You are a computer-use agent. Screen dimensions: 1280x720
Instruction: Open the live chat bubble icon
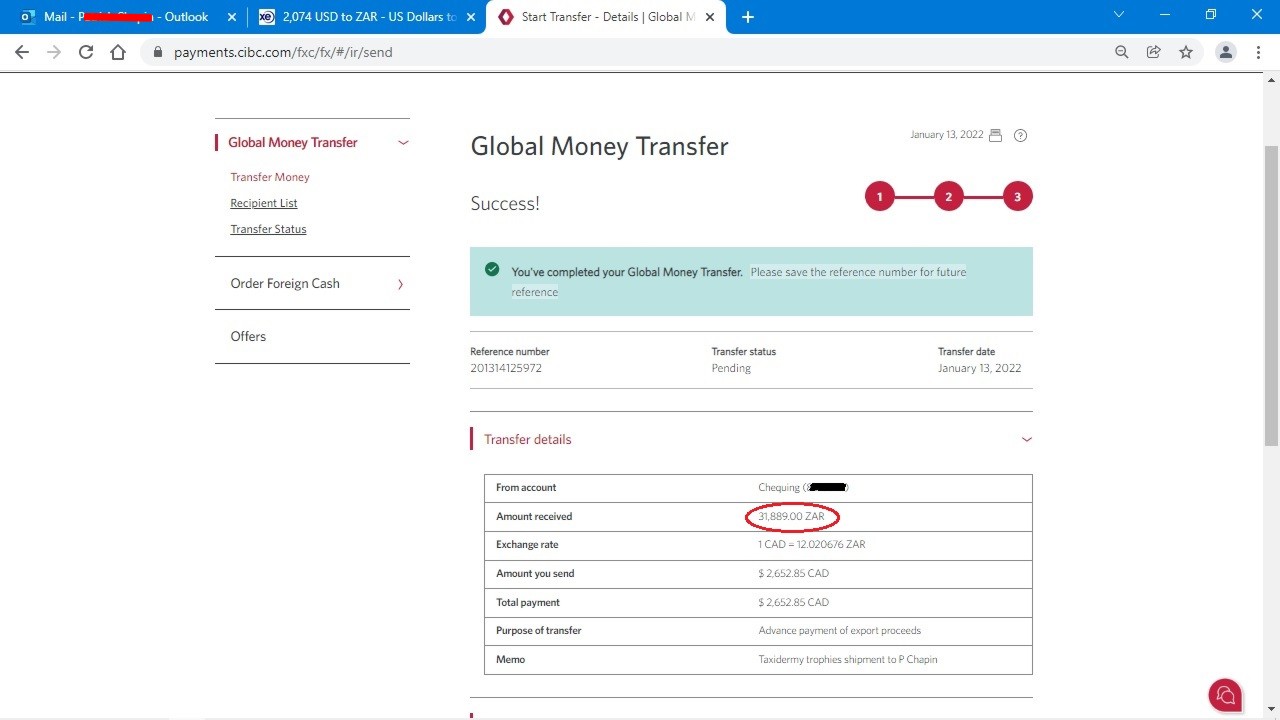(1225, 695)
